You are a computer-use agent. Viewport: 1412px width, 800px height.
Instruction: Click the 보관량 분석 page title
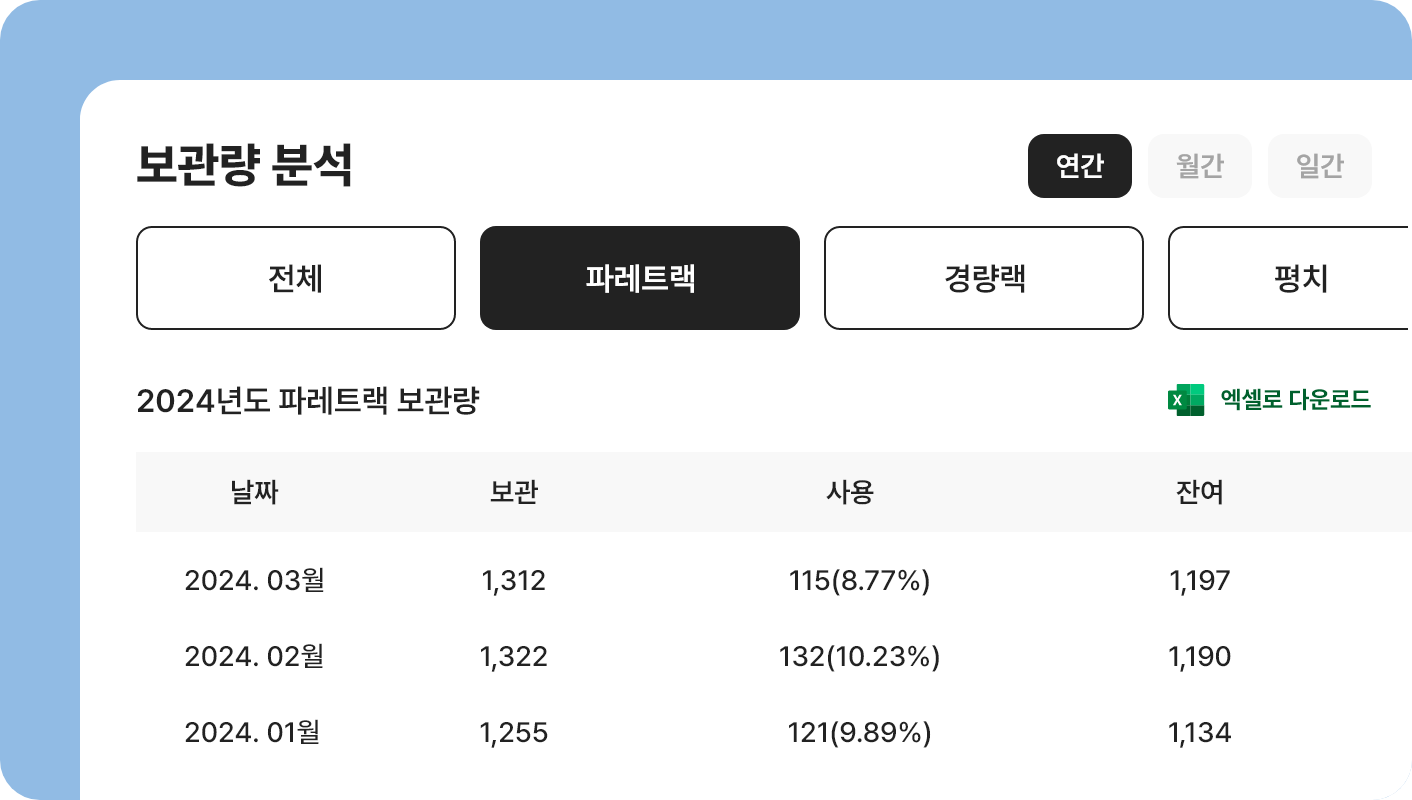(244, 166)
